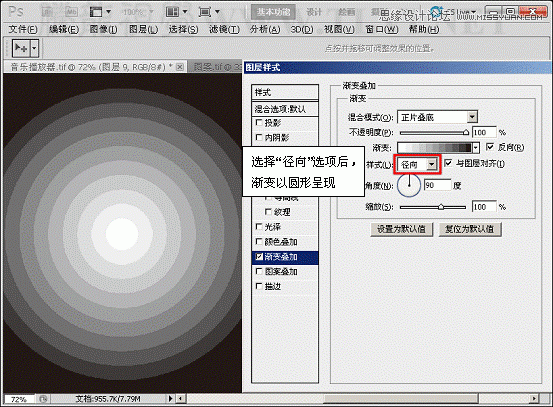This screenshot has height=407, width=553.
Task: Click the gradient preview swatch to edit
Action: [x=434, y=148]
